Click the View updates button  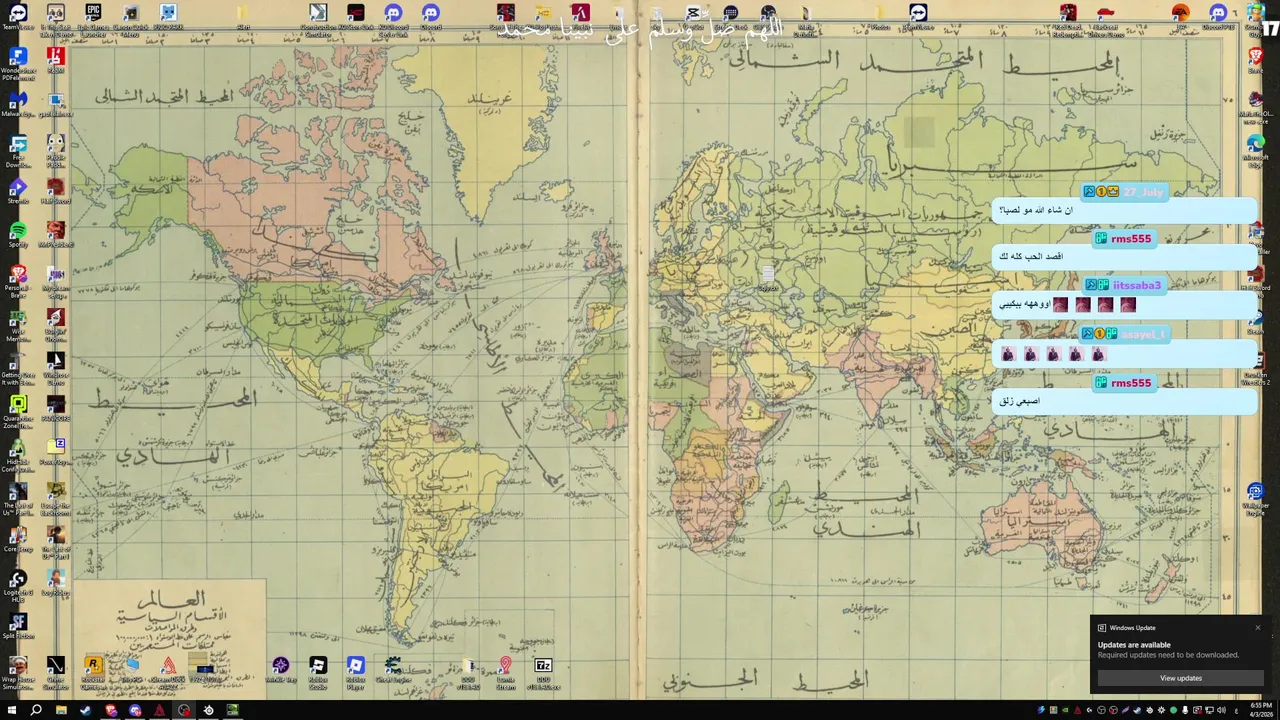pyautogui.click(x=1181, y=678)
